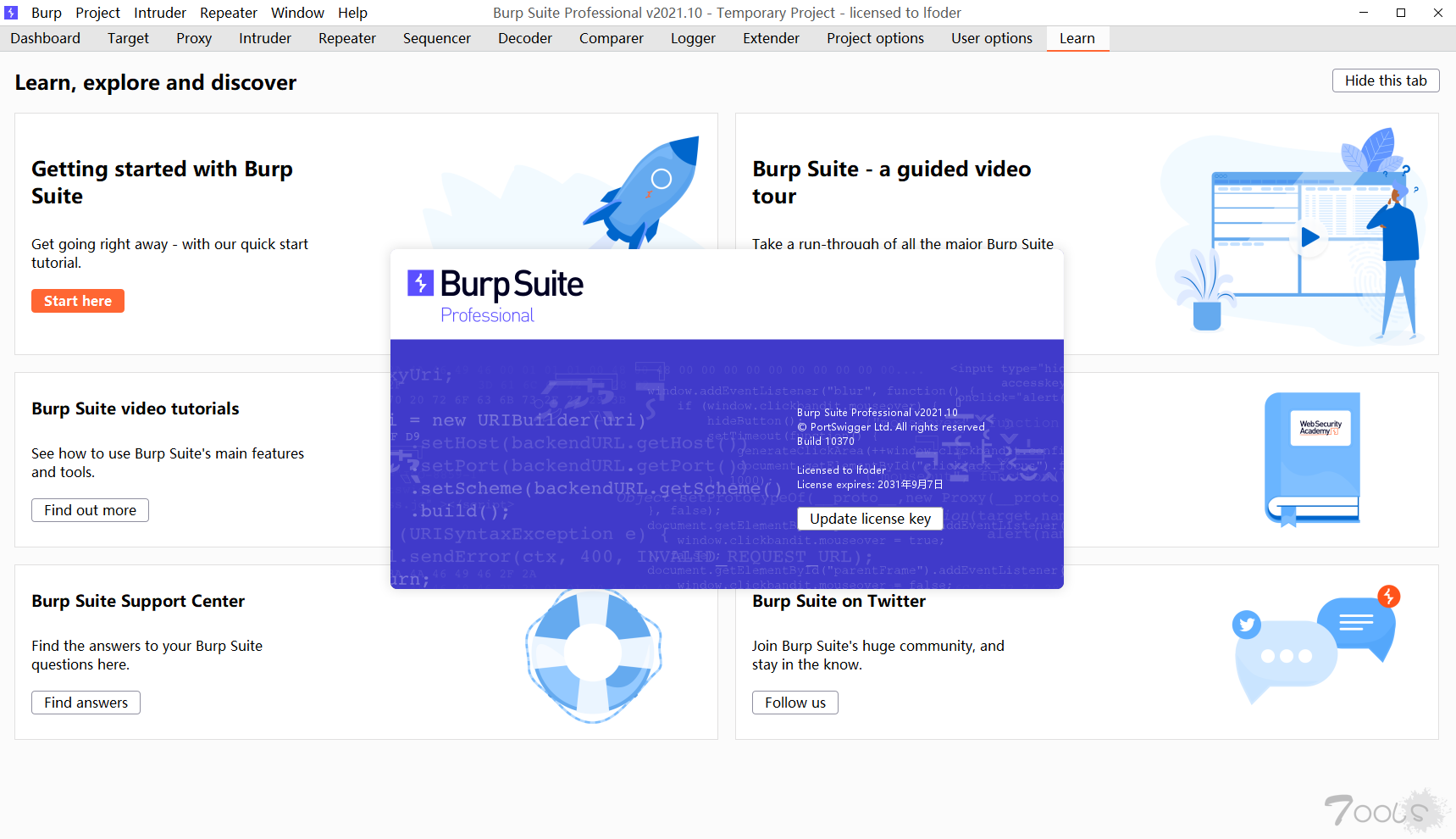Click the blue chat bubble with lightning badge
The width and height of the screenshot is (1456, 839).
[1358, 626]
